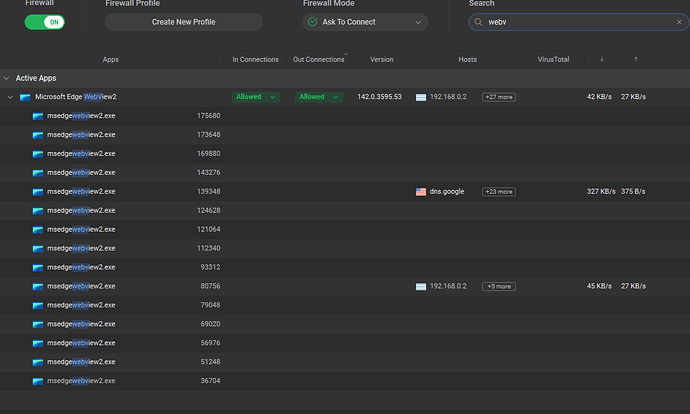This screenshot has width=690, height=414.
Task: Click the search field containing webv
Action: (x=575, y=22)
